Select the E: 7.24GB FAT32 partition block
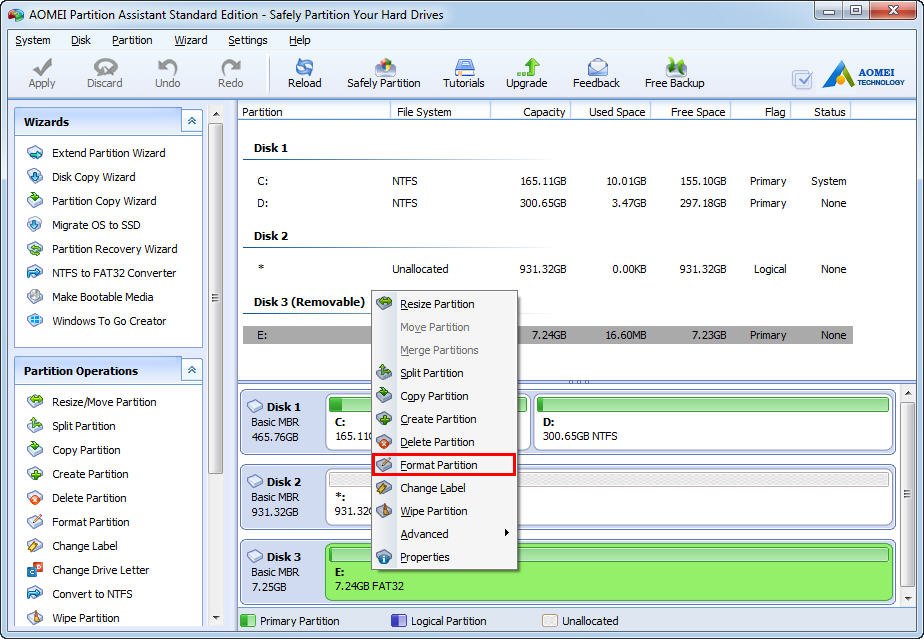The height and width of the screenshot is (639, 924). click(x=609, y=572)
